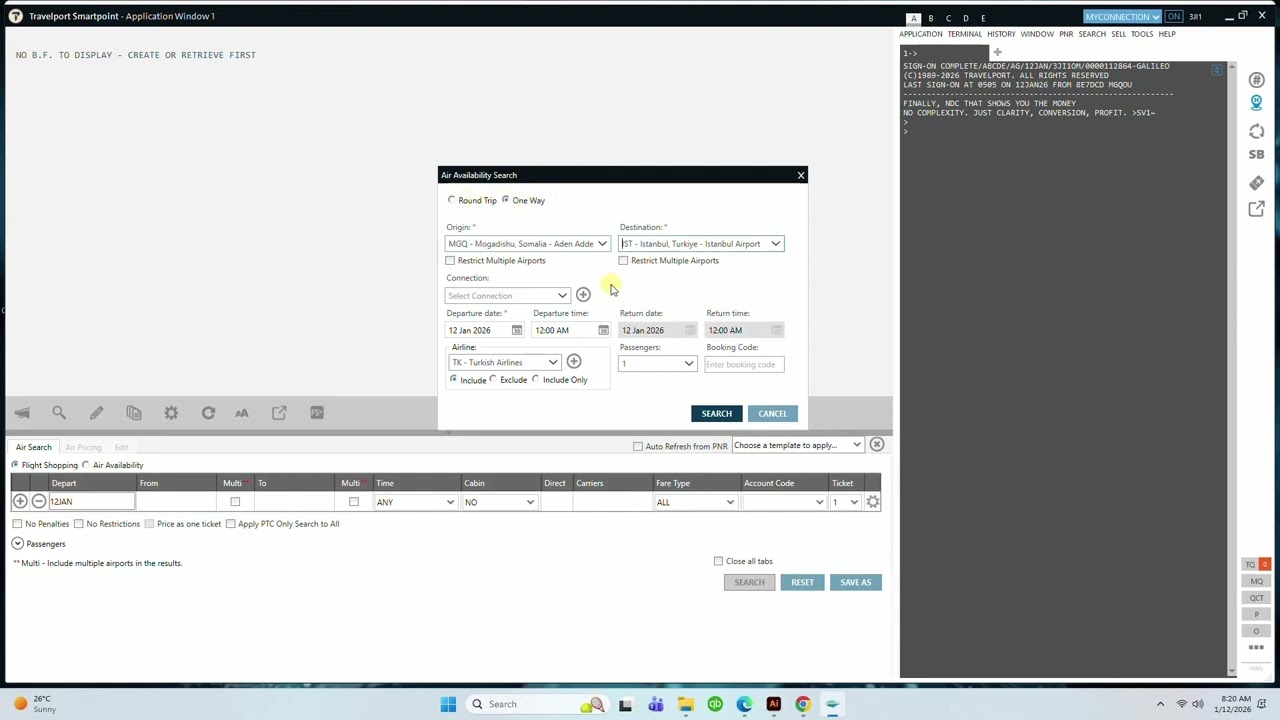Screen dimensions: 1280x720
Task: Open the departure date calendar picker
Action: 517,330
